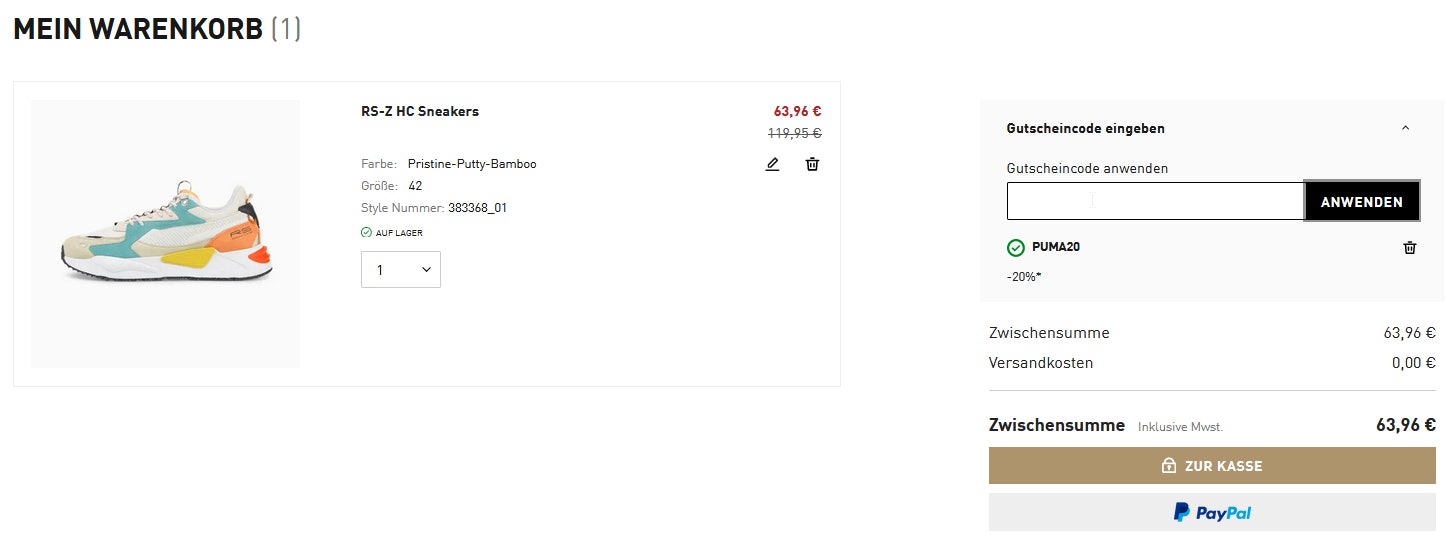1453x539 pixels.
Task: Open the RS-Z HC Sneakers product link
Action: pos(420,111)
